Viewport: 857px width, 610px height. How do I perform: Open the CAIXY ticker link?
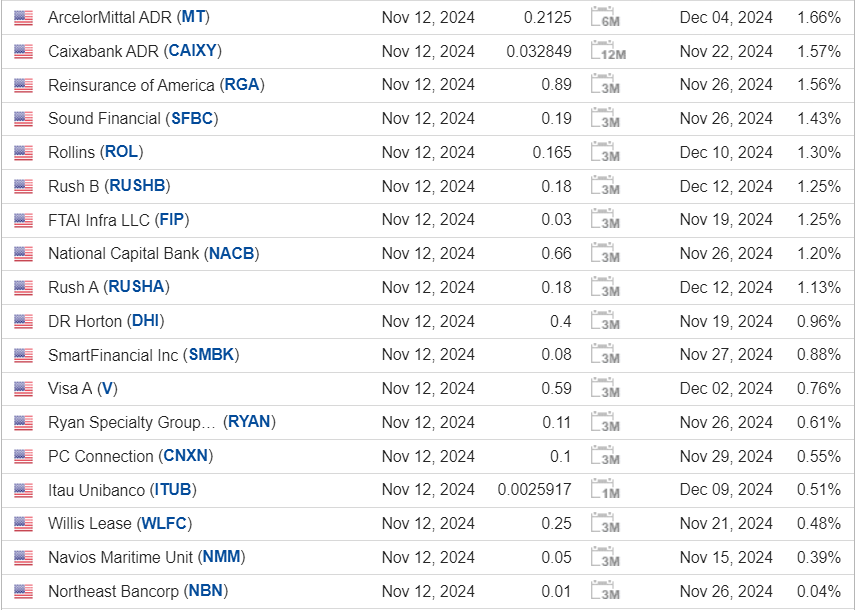[x=192, y=51]
